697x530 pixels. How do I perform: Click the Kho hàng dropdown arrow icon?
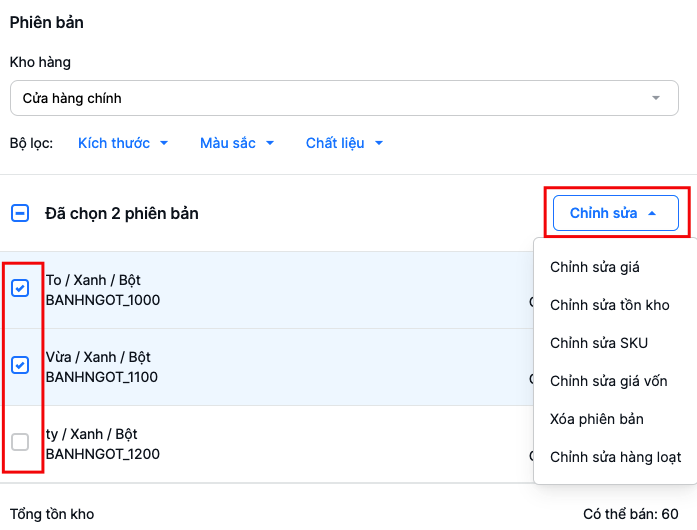(656, 98)
